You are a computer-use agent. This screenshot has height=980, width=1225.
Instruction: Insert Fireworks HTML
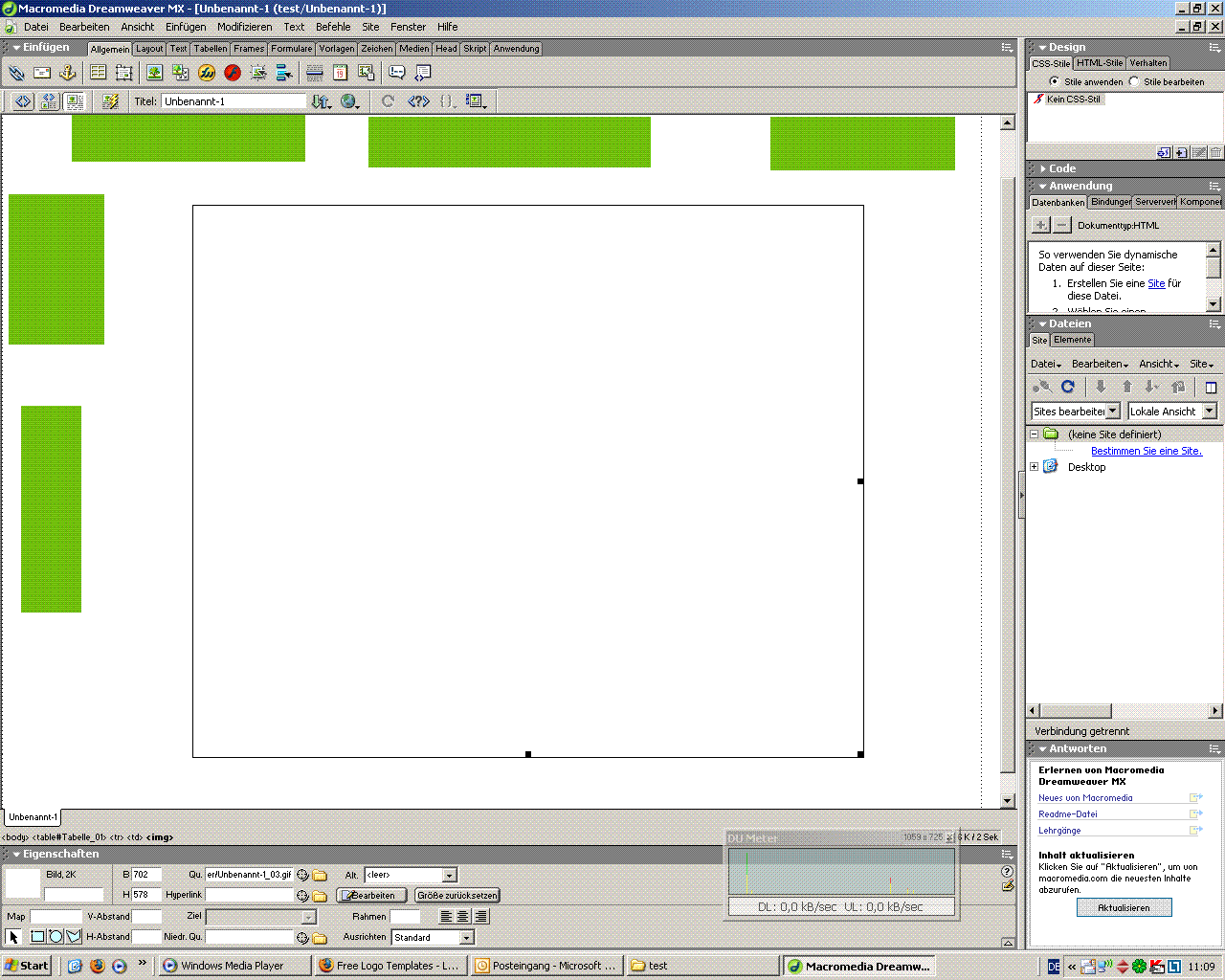[x=207, y=73]
